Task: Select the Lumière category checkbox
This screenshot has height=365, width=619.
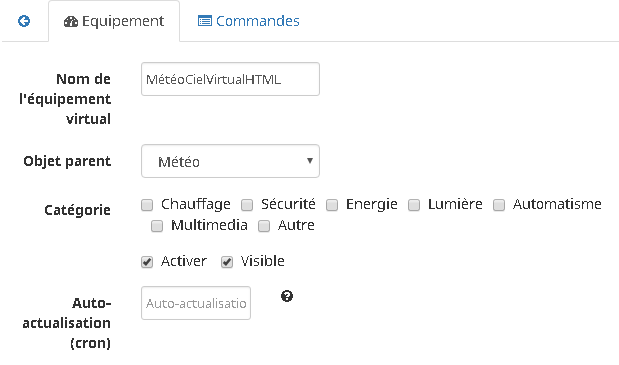Action: (x=414, y=205)
